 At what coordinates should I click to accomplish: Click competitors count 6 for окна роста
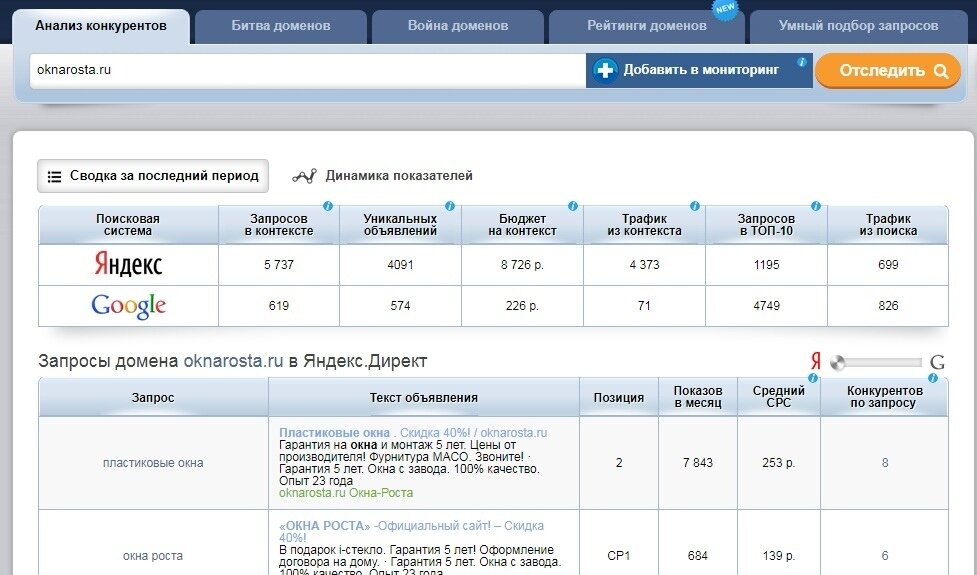885,556
